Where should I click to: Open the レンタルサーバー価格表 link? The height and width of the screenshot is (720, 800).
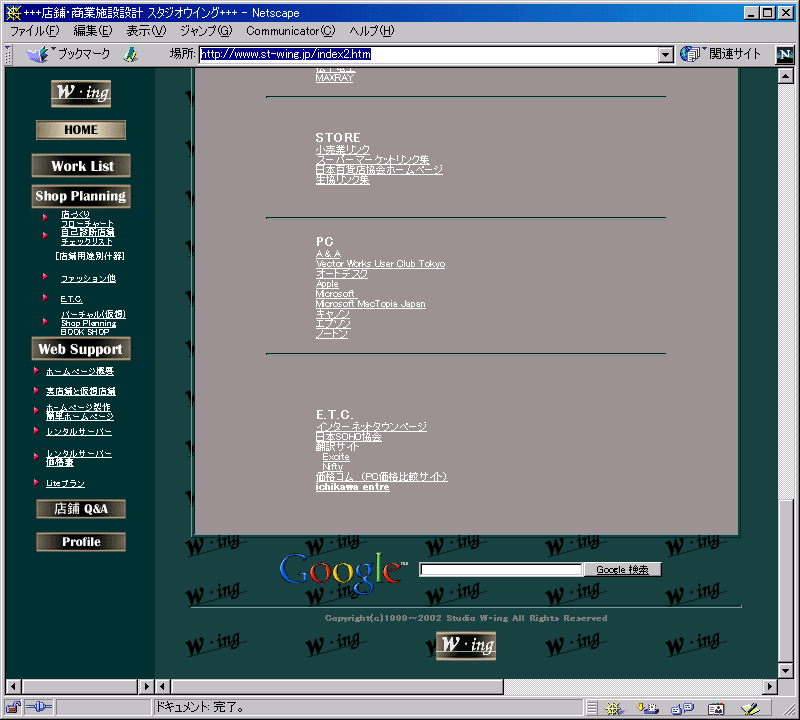(79, 458)
